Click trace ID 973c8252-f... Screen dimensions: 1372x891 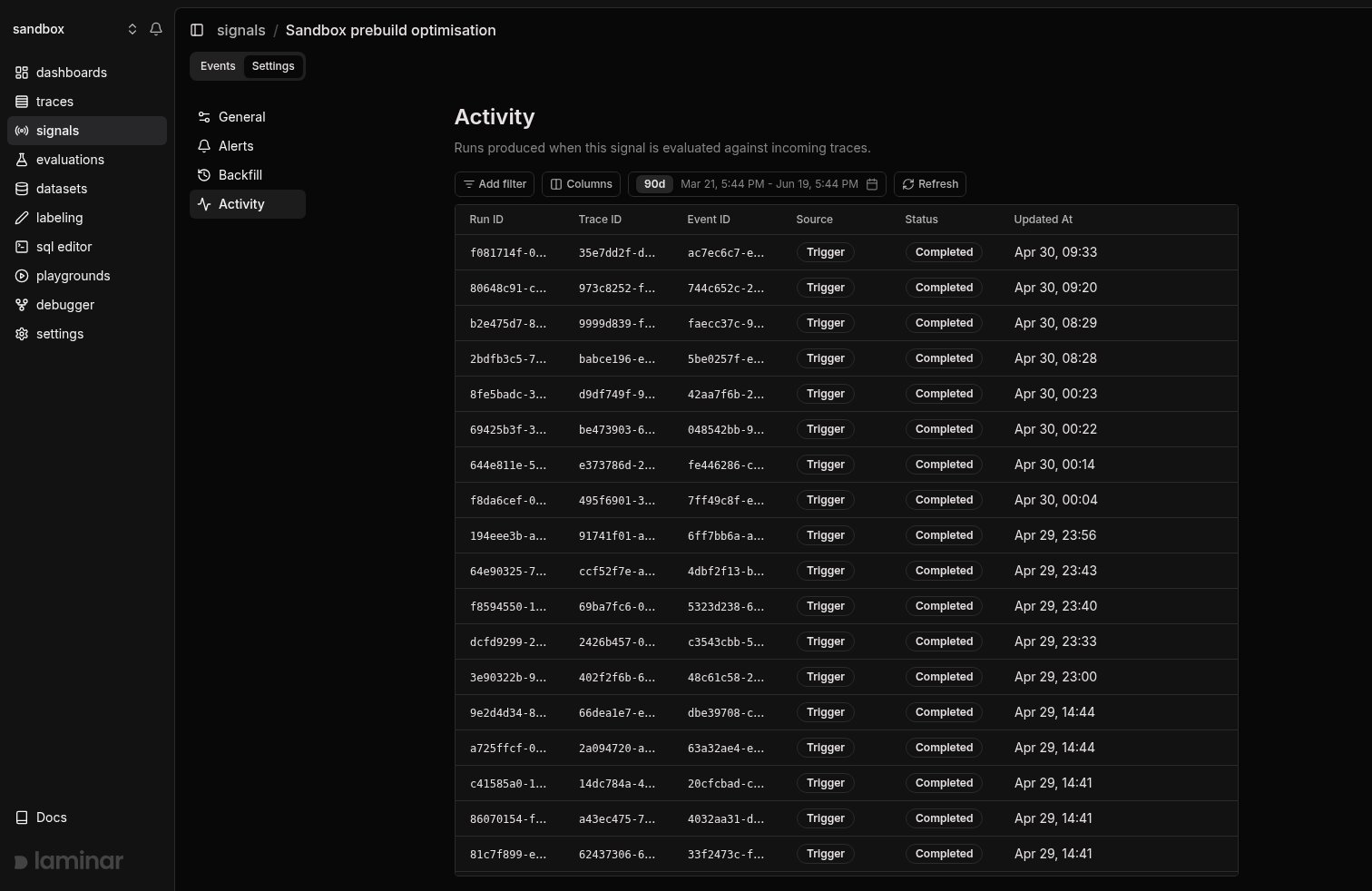tap(617, 289)
